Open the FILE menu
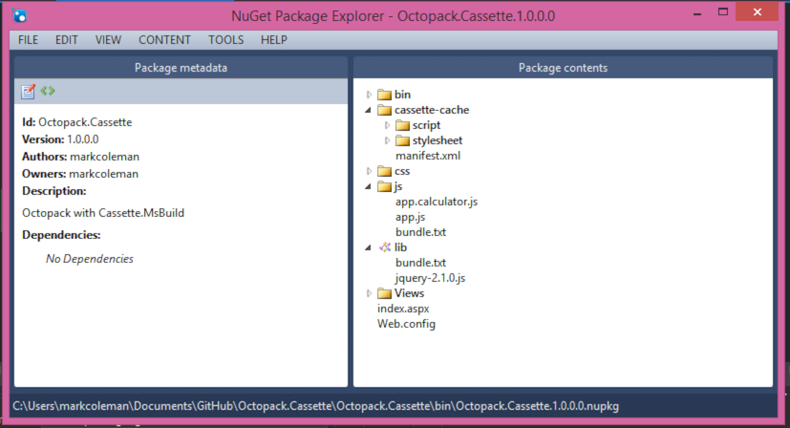This screenshot has width=790, height=428. 28,40
